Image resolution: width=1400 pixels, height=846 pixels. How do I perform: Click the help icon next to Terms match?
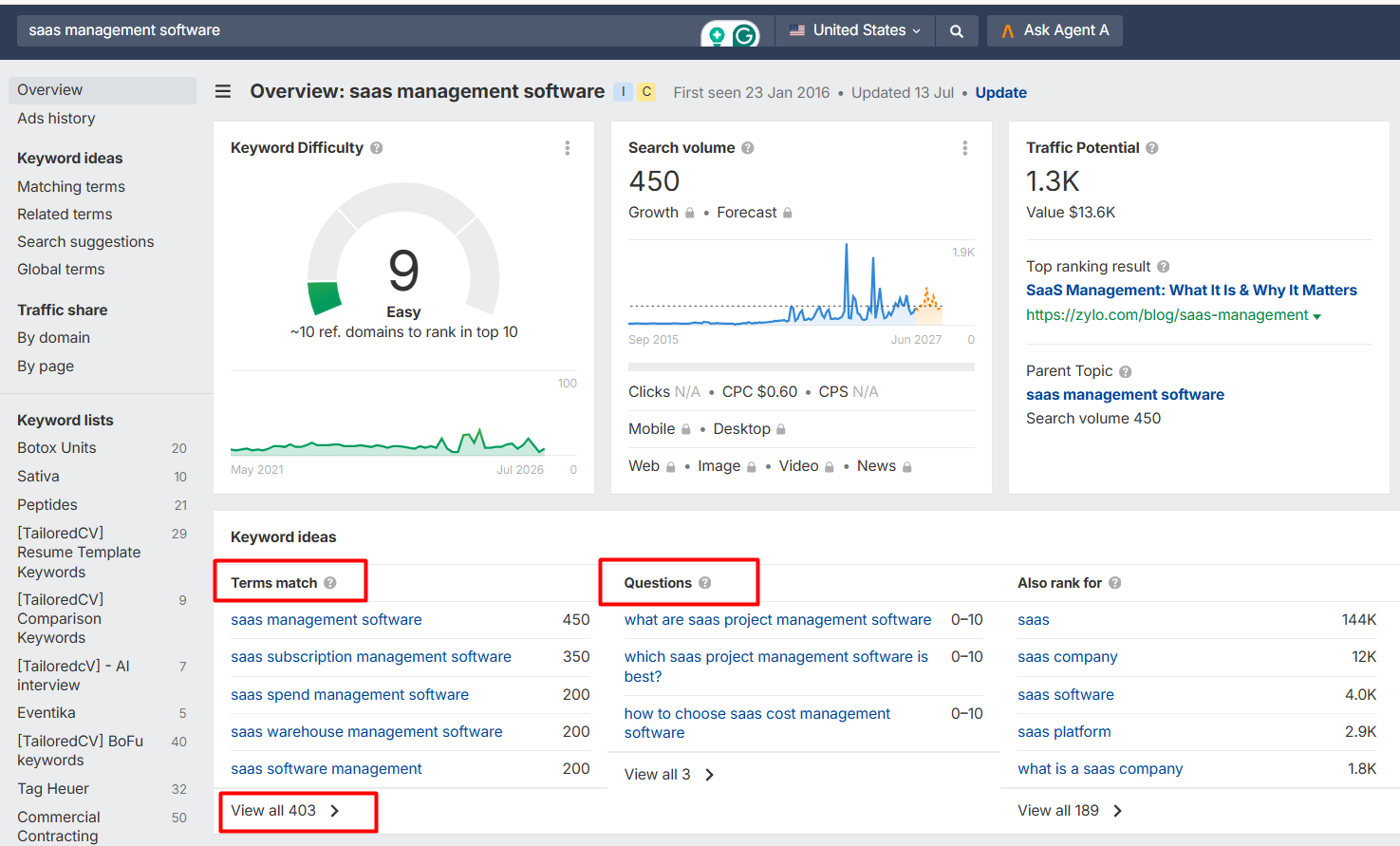coord(330,583)
